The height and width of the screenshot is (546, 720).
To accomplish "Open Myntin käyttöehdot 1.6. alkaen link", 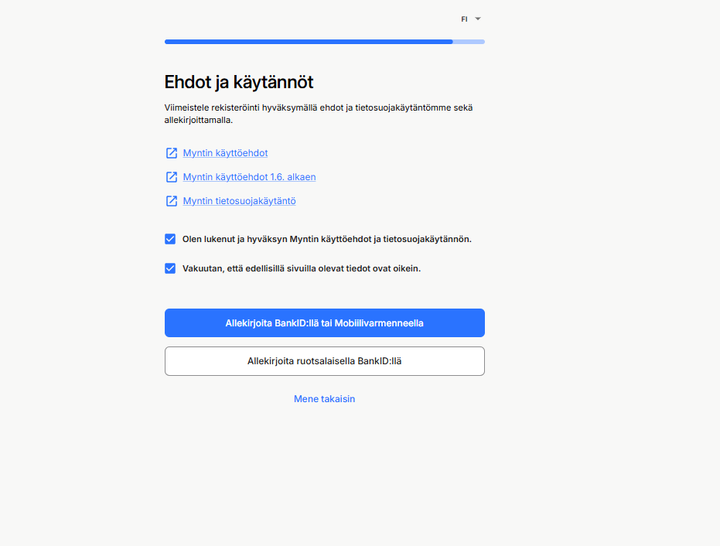I will pos(249,177).
